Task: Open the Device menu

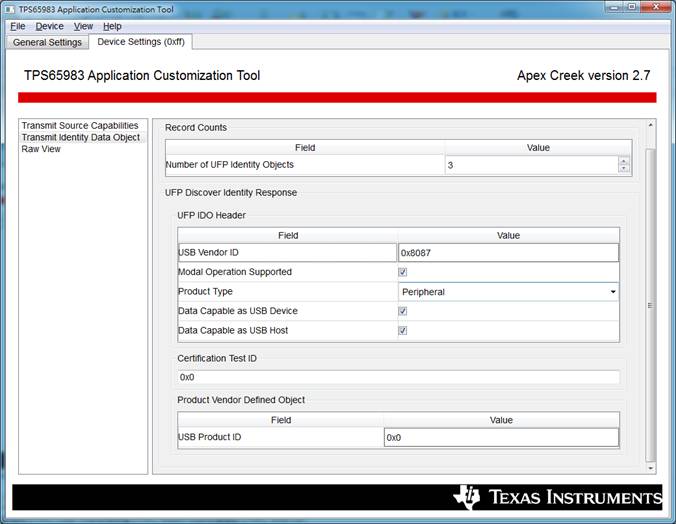Action: tap(49, 26)
